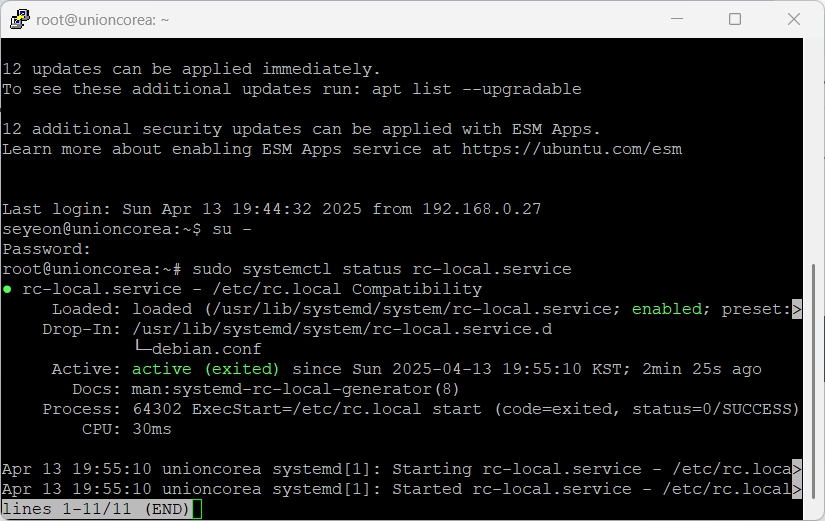Image resolution: width=825 pixels, height=521 pixels.
Task: Click '12 additional security updates' line
Action: coord(301,129)
